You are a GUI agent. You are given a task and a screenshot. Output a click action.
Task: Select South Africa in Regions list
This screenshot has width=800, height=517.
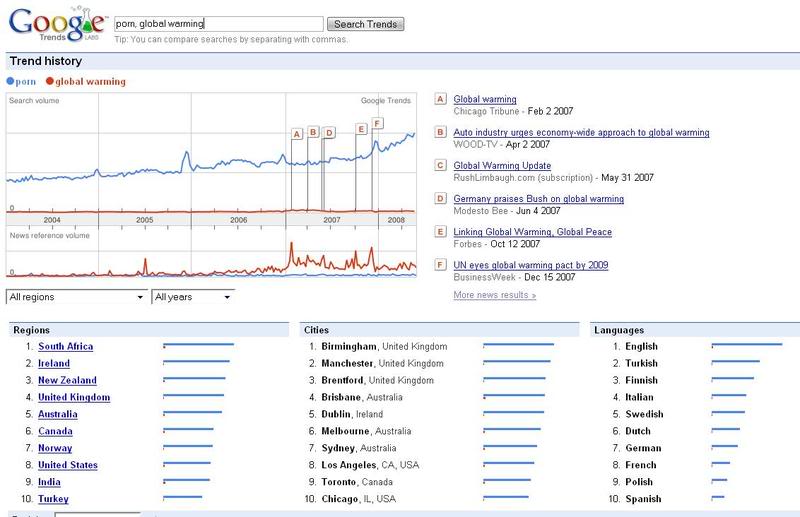pyautogui.click(x=65, y=347)
